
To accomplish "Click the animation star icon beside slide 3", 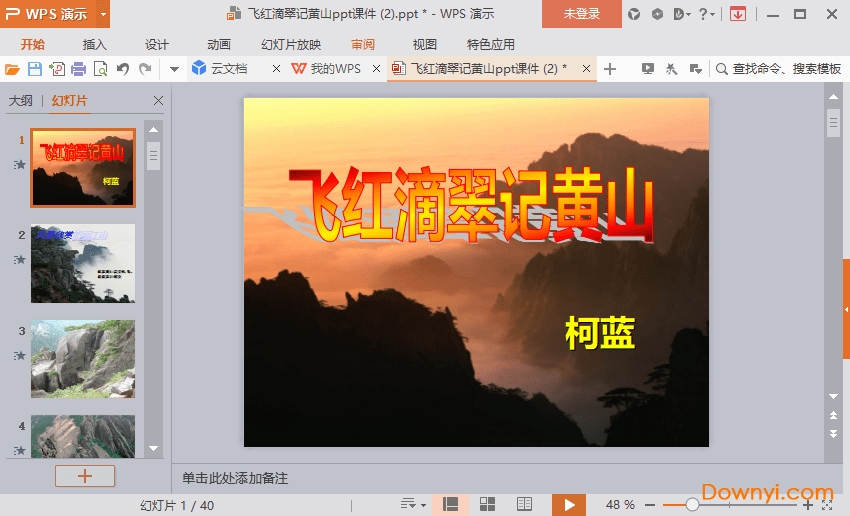I will pos(20,356).
